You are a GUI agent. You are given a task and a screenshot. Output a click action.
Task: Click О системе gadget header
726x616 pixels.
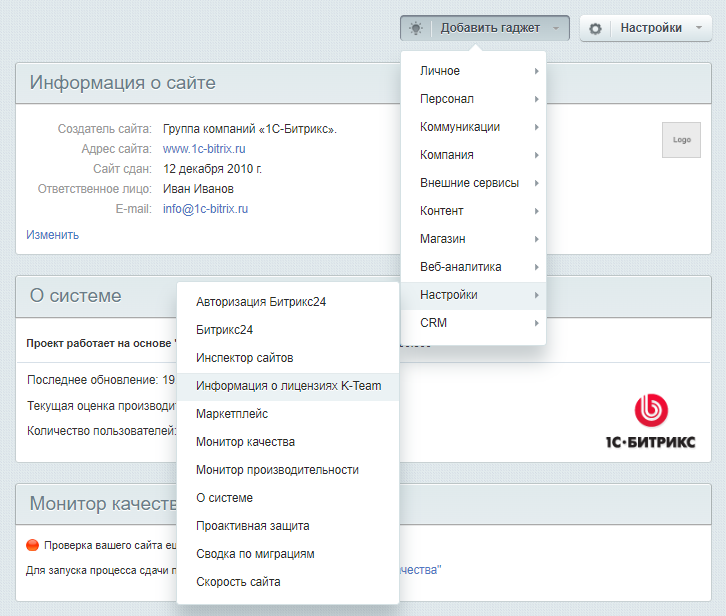point(96,296)
